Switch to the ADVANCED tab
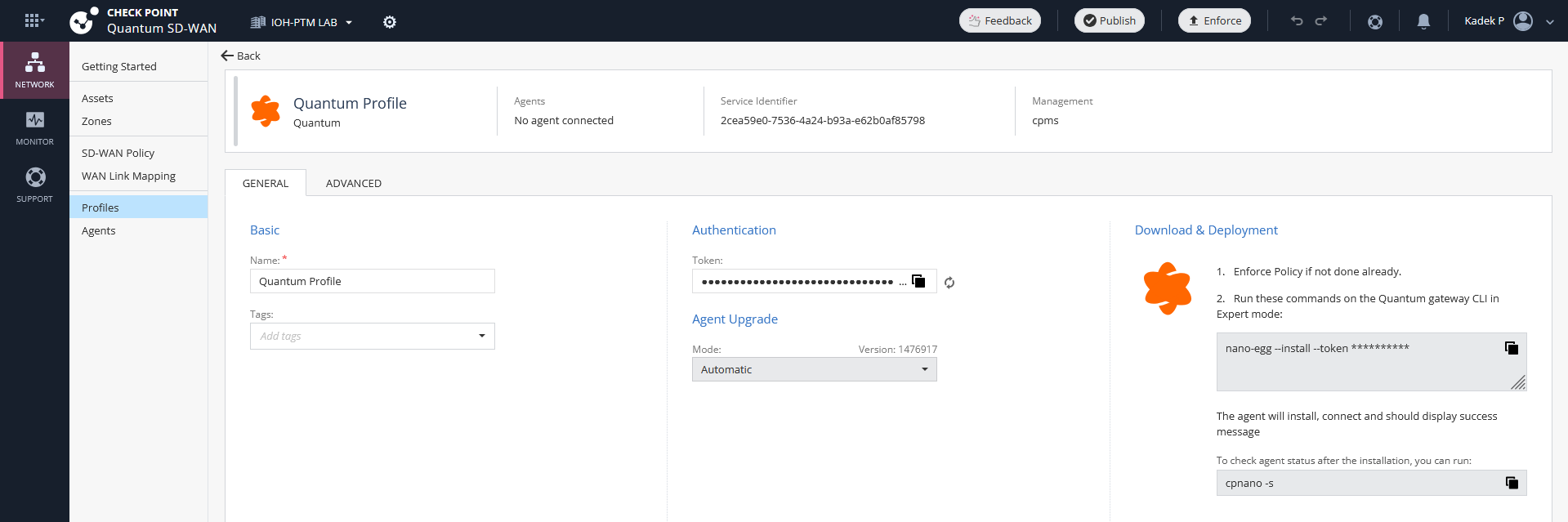Image resolution: width=1568 pixels, height=522 pixels. pos(353,183)
